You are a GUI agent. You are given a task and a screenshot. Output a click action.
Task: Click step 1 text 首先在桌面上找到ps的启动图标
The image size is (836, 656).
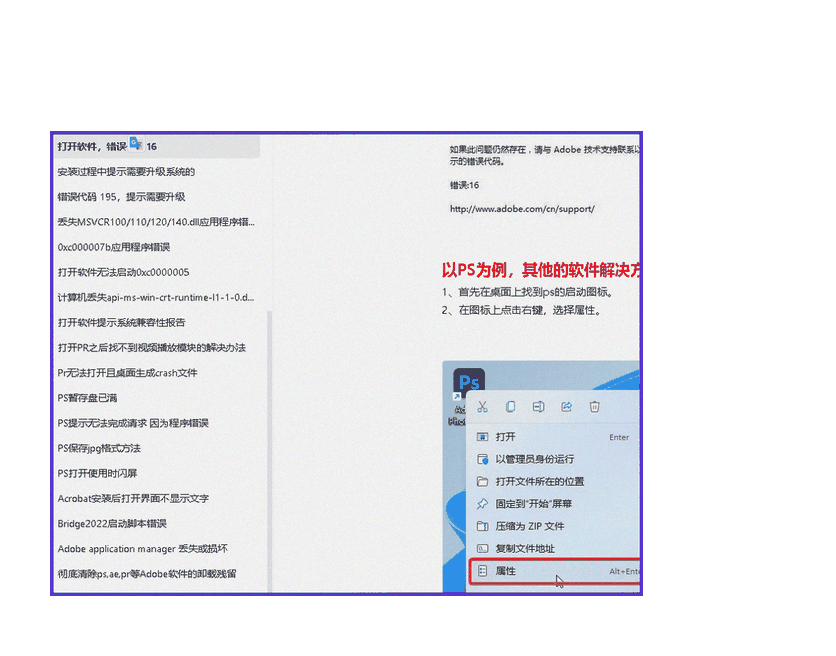tap(528, 292)
